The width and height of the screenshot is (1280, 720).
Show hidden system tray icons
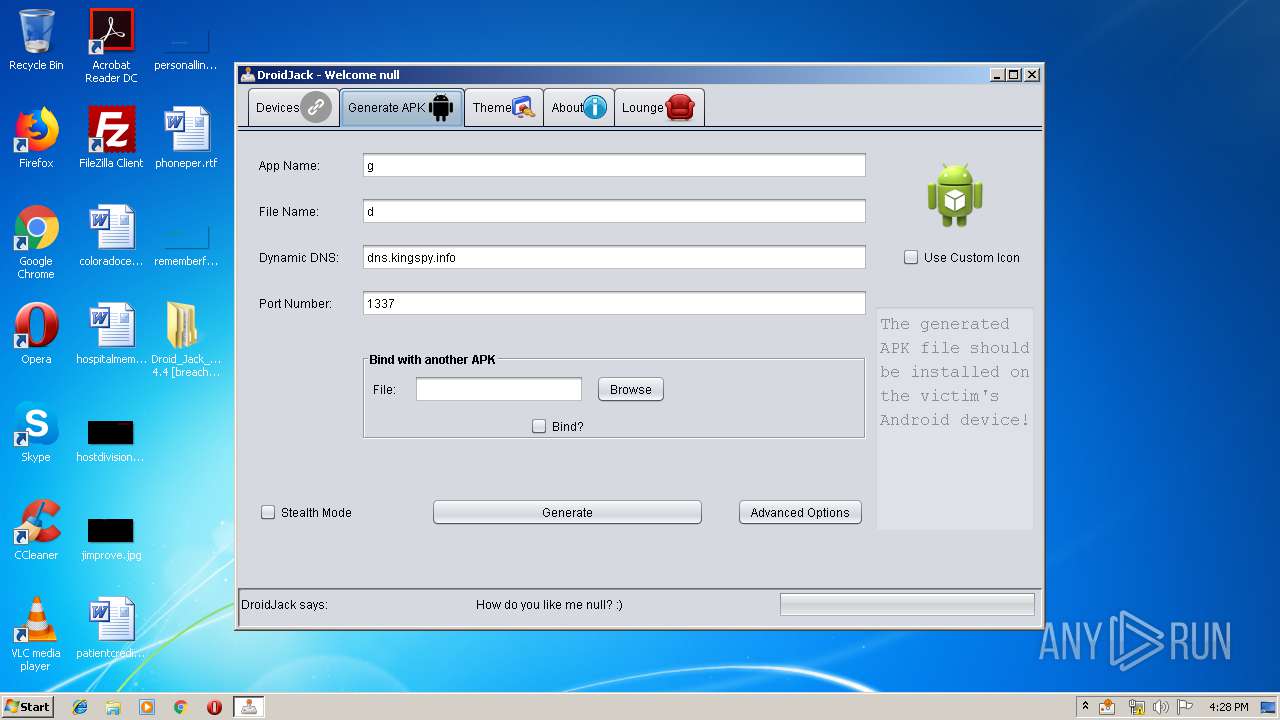pyautogui.click(x=1085, y=706)
